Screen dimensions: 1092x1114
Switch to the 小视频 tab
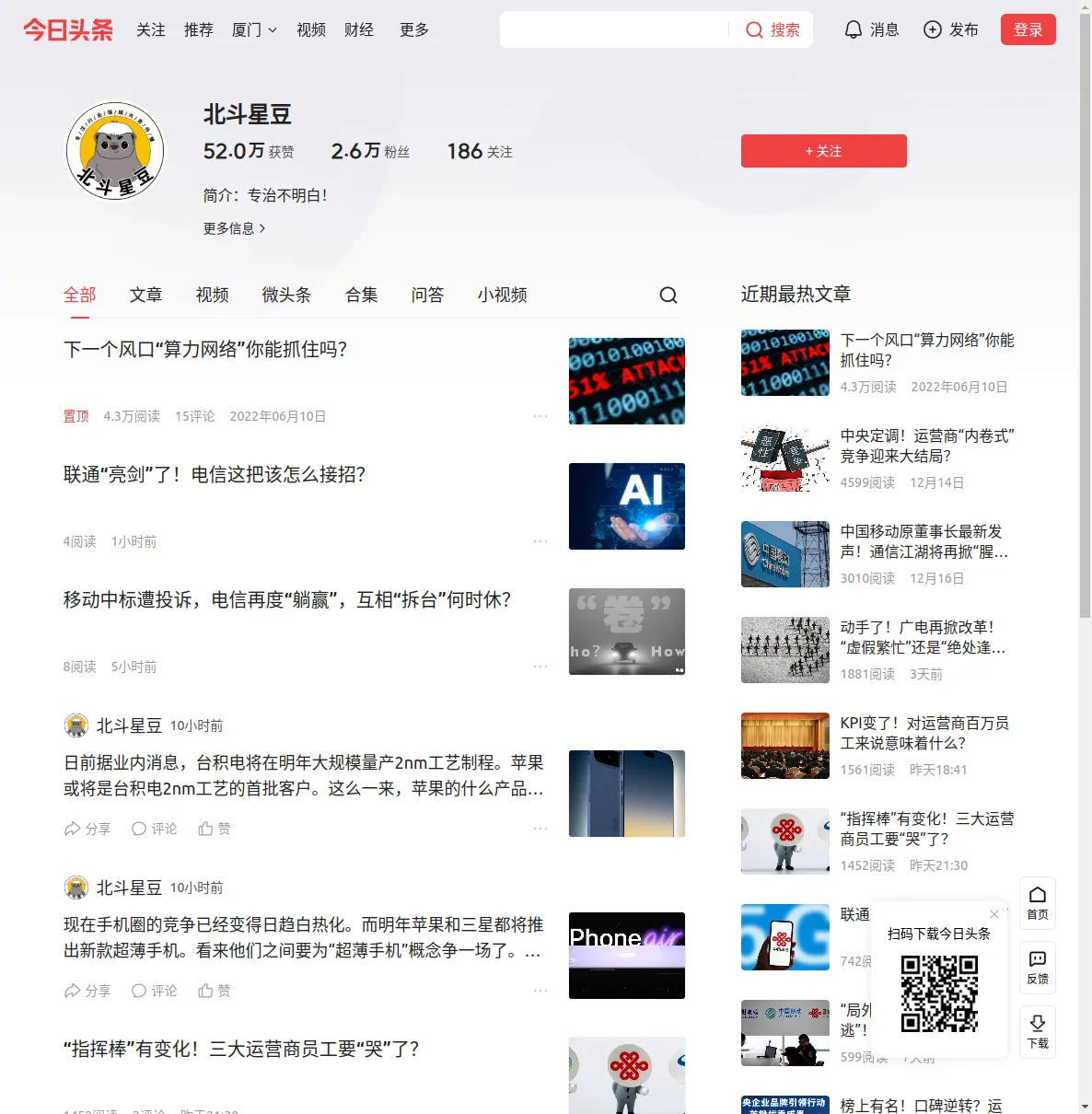point(503,295)
